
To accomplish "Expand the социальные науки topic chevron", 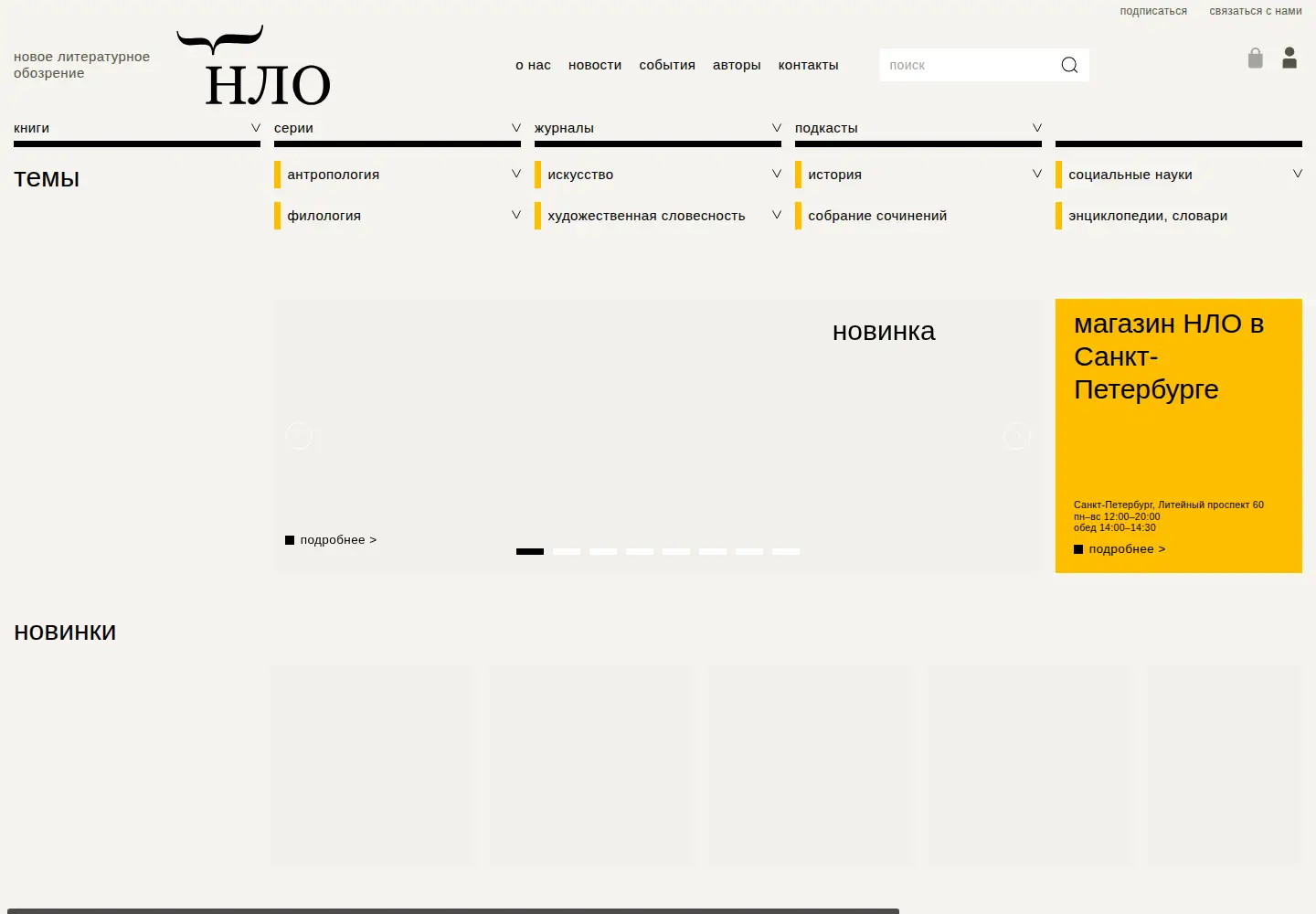I will point(1298,174).
